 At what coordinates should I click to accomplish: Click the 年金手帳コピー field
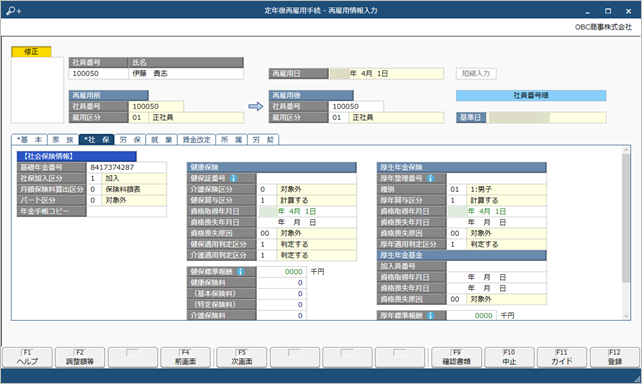127,211
